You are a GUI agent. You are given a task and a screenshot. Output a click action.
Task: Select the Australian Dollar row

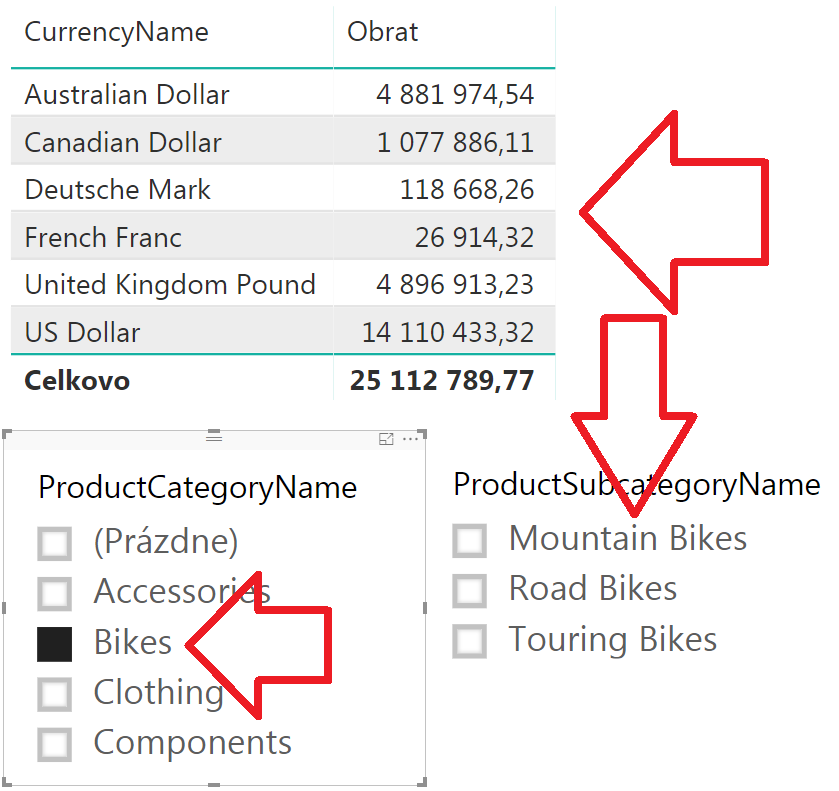(x=283, y=94)
